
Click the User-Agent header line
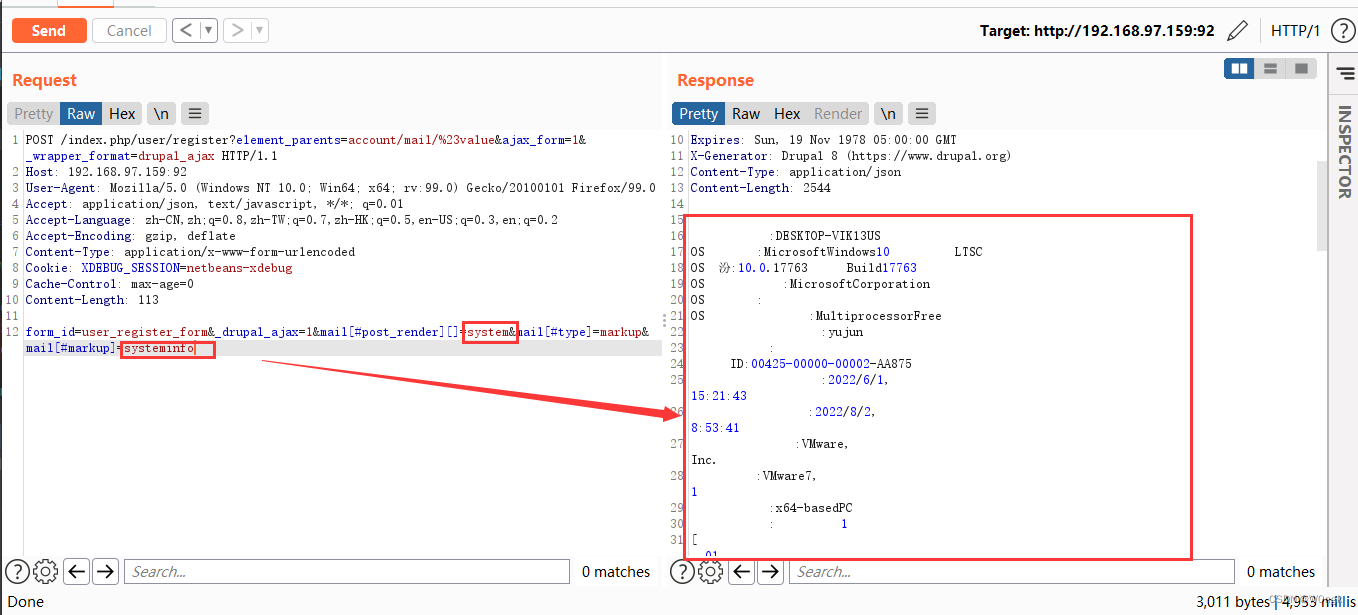pos(340,188)
